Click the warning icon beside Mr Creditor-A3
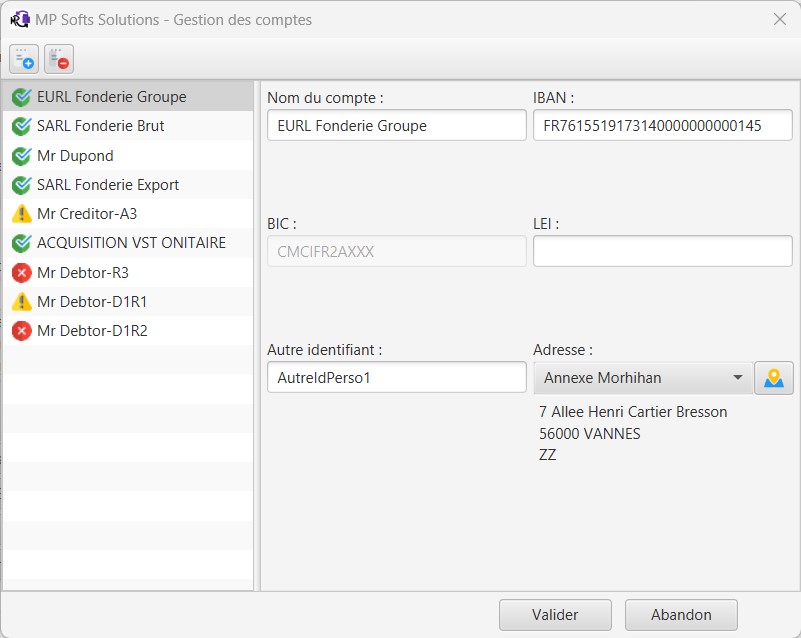801x638 pixels. point(21,214)
